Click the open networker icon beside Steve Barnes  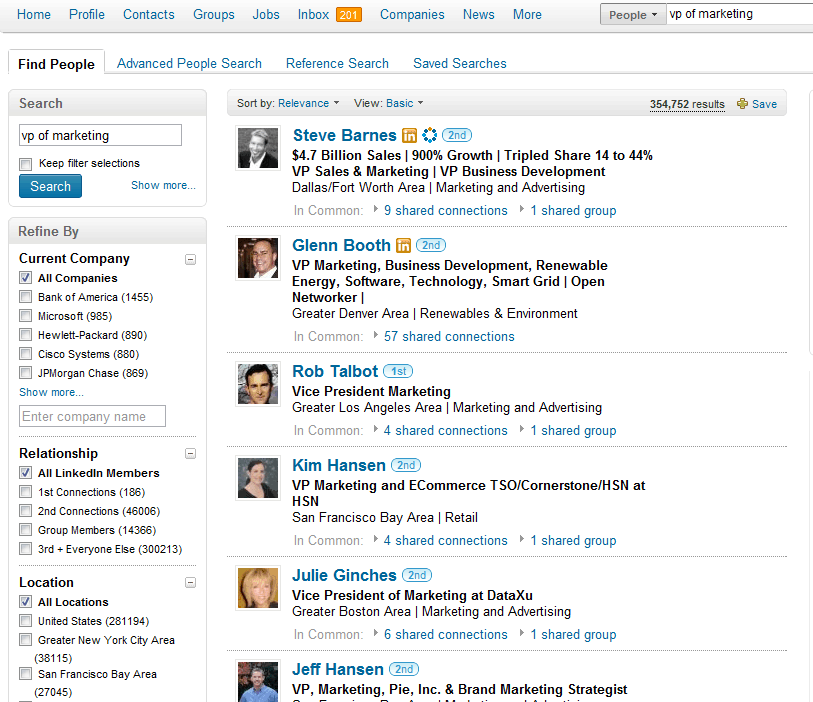[429, 135]
